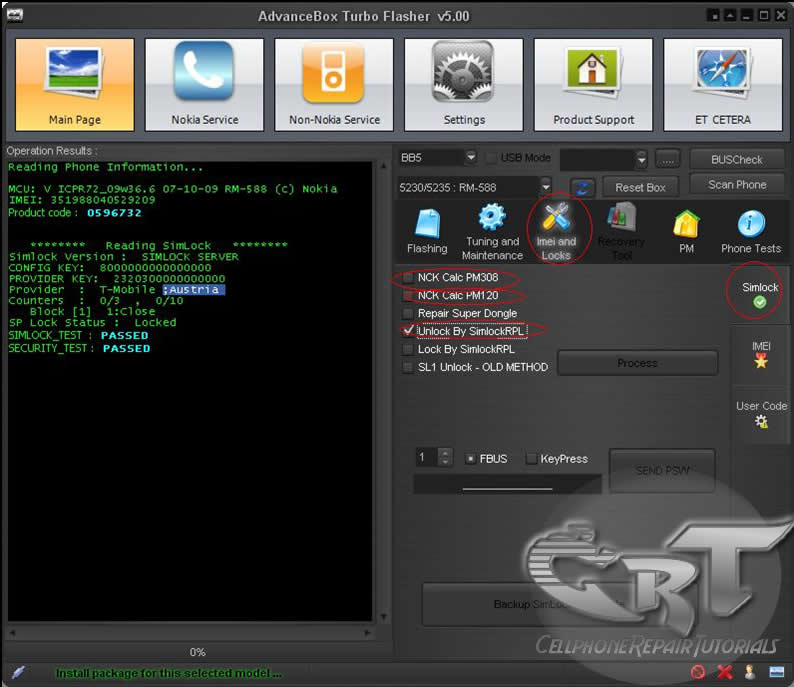
Task: Click the SP Lock Status Locked line
Action: point(93,322)
